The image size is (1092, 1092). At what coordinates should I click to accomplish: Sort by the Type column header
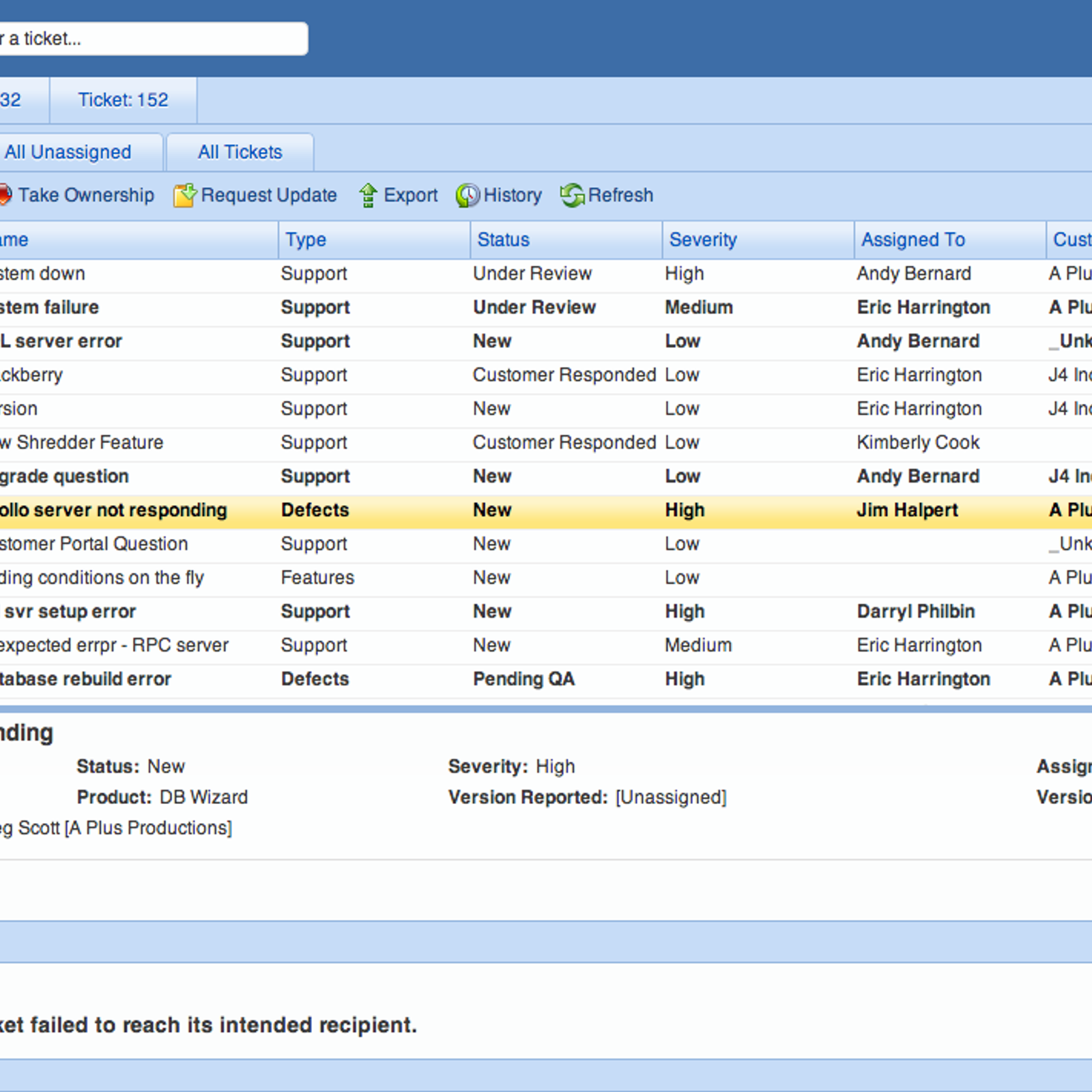[374, 240]
